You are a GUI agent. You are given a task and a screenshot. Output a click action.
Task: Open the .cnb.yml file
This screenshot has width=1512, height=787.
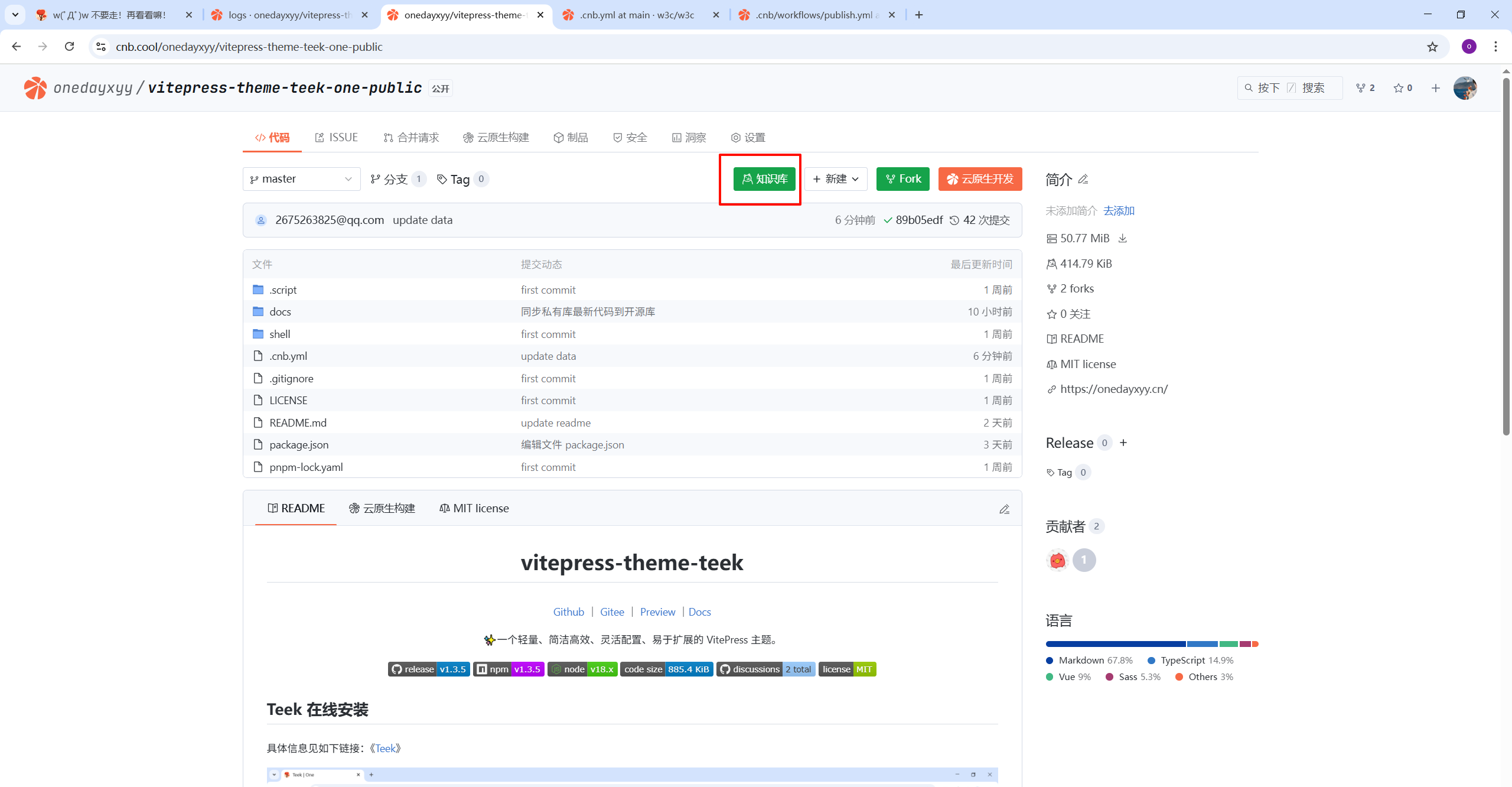(x=288, y=356)
